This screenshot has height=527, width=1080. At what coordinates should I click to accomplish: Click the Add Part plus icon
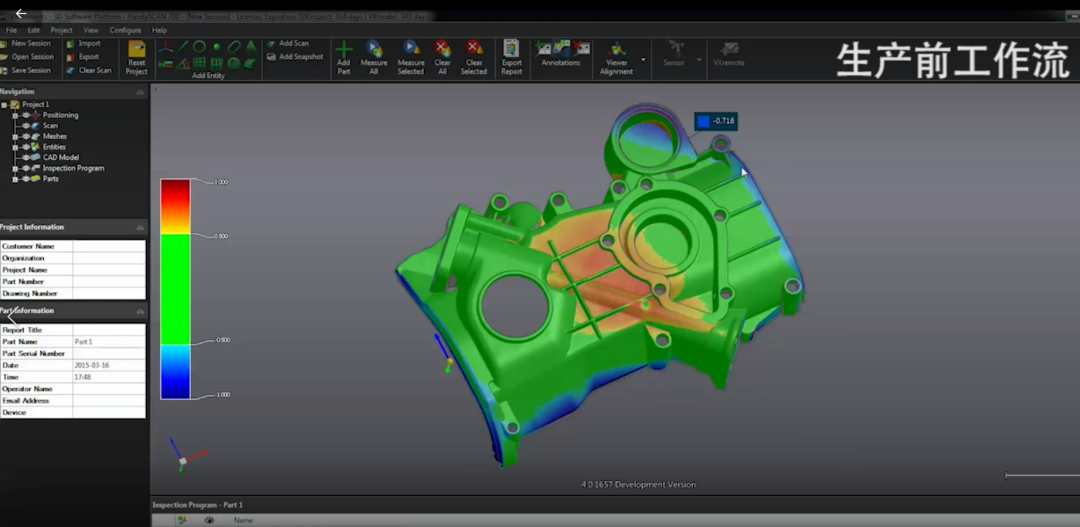pos(344,48)
